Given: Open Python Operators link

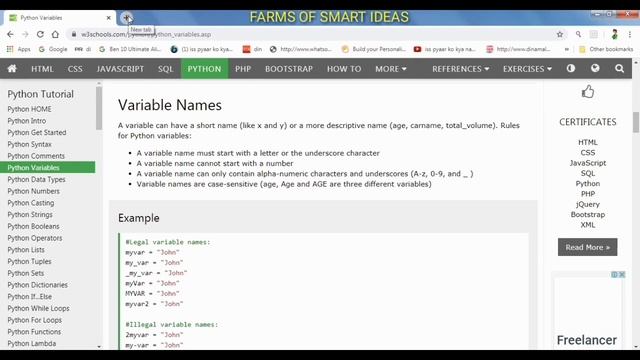Looking at the screenshot, I should point(35,238).
